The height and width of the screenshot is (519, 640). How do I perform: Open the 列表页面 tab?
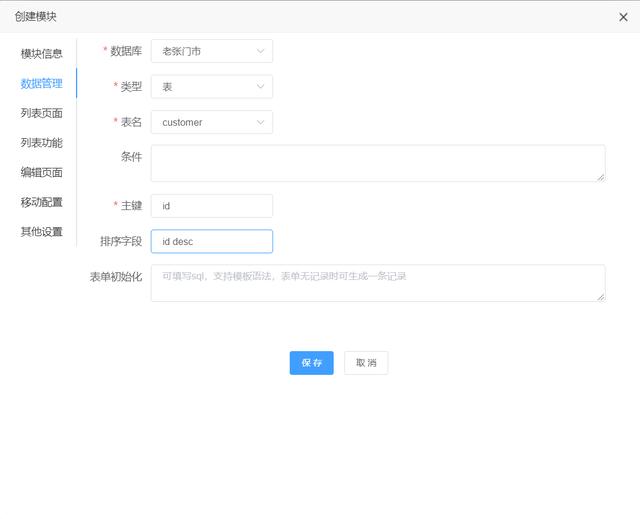[x=41, y=113]
